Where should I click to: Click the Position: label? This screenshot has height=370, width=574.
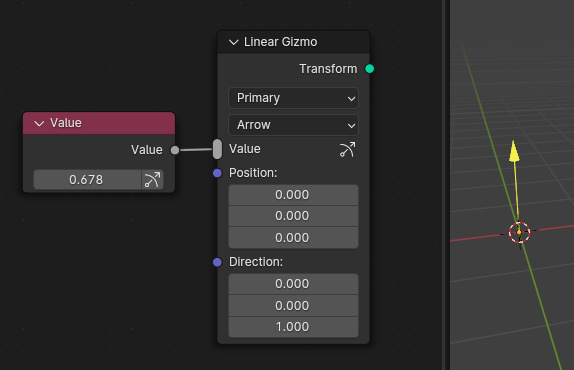[253, 173]
